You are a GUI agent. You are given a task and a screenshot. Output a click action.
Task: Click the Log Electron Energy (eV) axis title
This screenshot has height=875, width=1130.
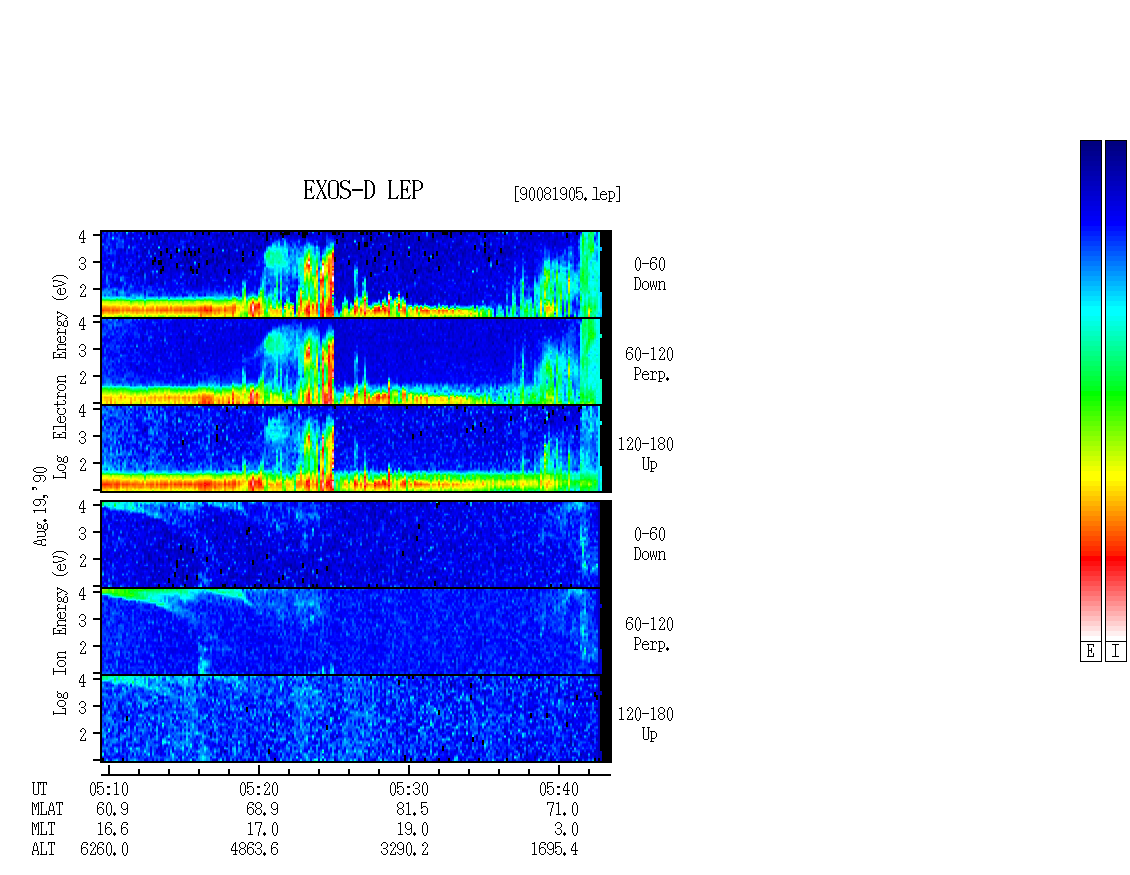[x=60, y=376]
